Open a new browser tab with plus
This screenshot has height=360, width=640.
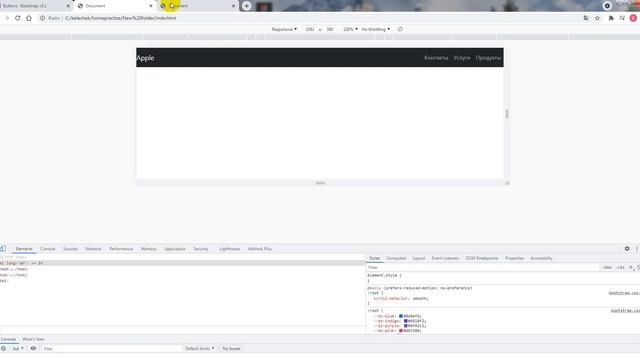(x=246, y=6)
